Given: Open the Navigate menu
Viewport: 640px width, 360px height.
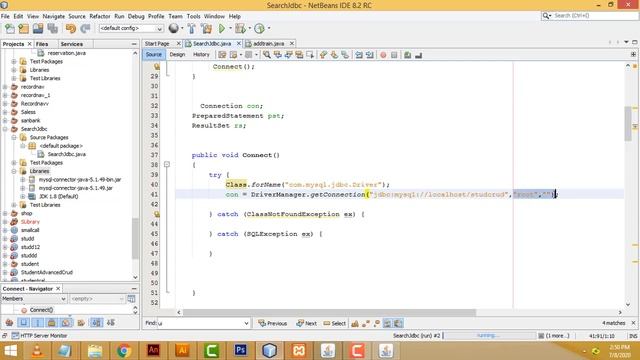Looking at the screenshot, I should point(53,16).
